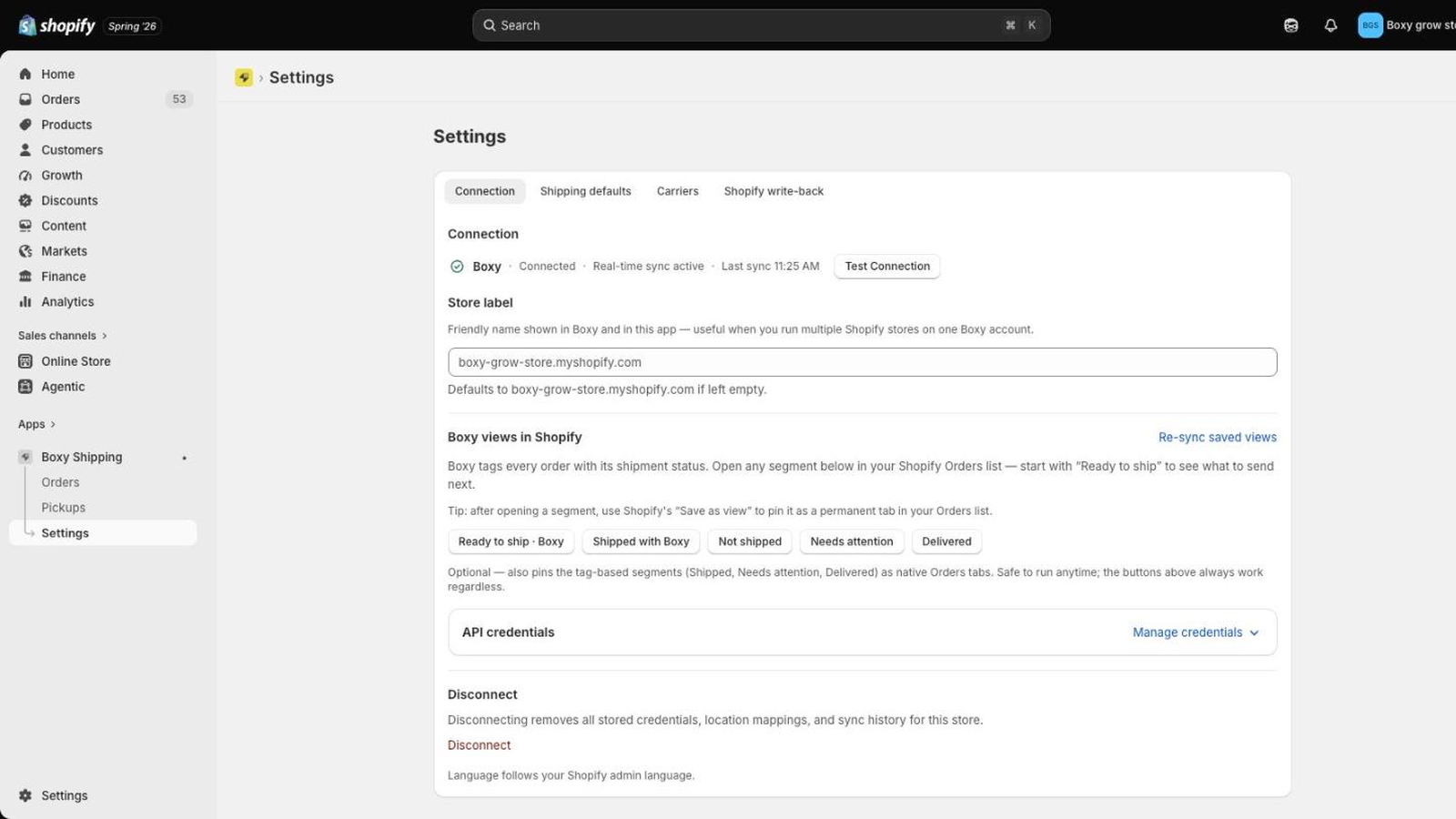
Task: Click the Online Store icon
Action: 25,361
